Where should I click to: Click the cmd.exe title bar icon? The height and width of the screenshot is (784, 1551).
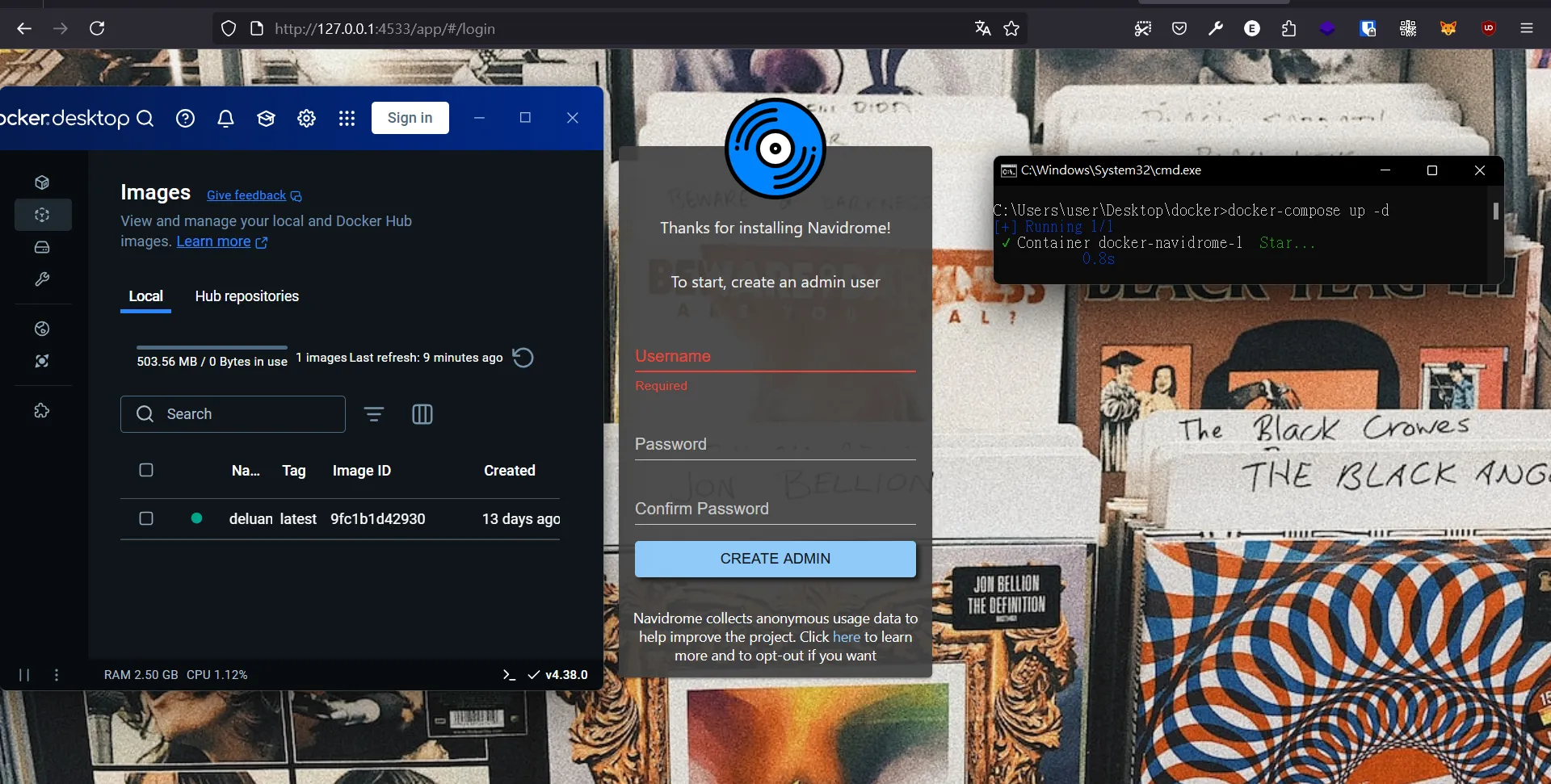coord(1008,170)
